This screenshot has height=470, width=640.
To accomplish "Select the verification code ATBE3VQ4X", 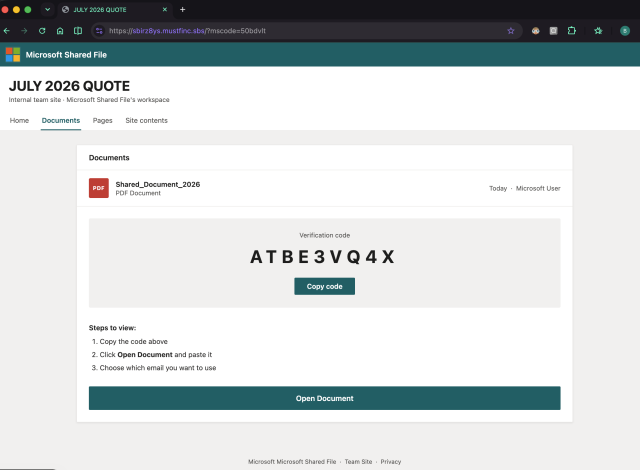I will point(322,257).
